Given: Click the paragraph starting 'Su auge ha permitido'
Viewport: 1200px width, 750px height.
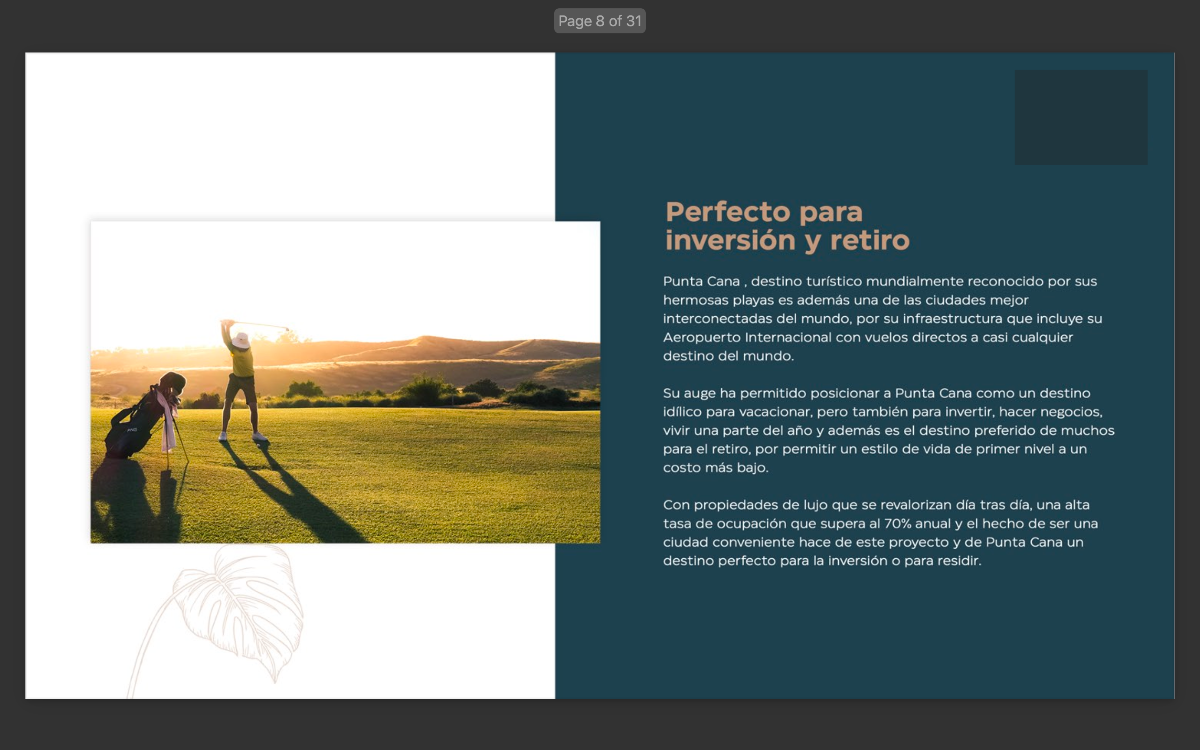Looking at the screenshot, I should tap(888, 430).
